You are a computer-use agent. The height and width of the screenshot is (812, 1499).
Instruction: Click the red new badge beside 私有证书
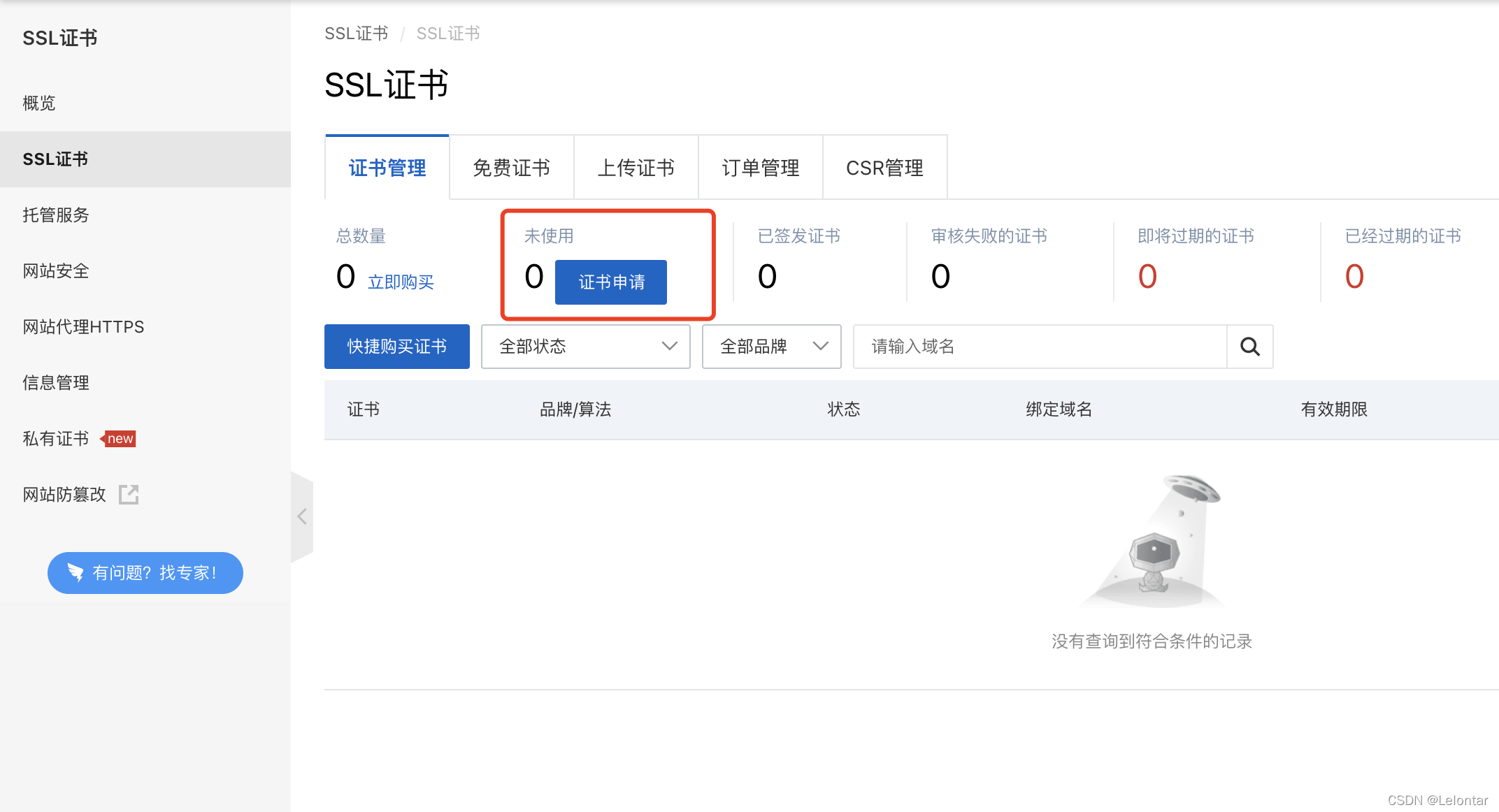coord(119,439)
